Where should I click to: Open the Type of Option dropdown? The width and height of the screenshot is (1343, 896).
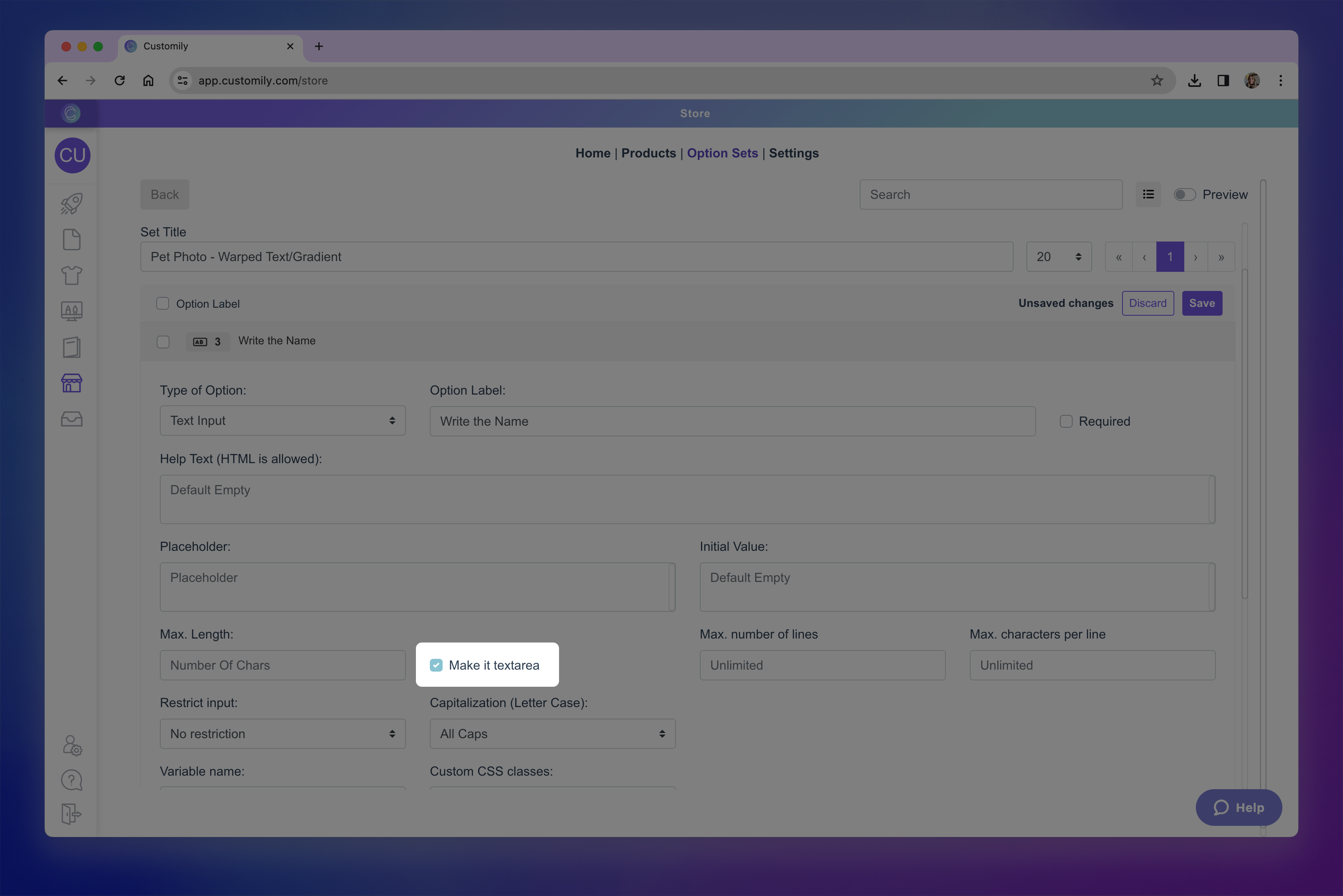click(x=282, y=420)
